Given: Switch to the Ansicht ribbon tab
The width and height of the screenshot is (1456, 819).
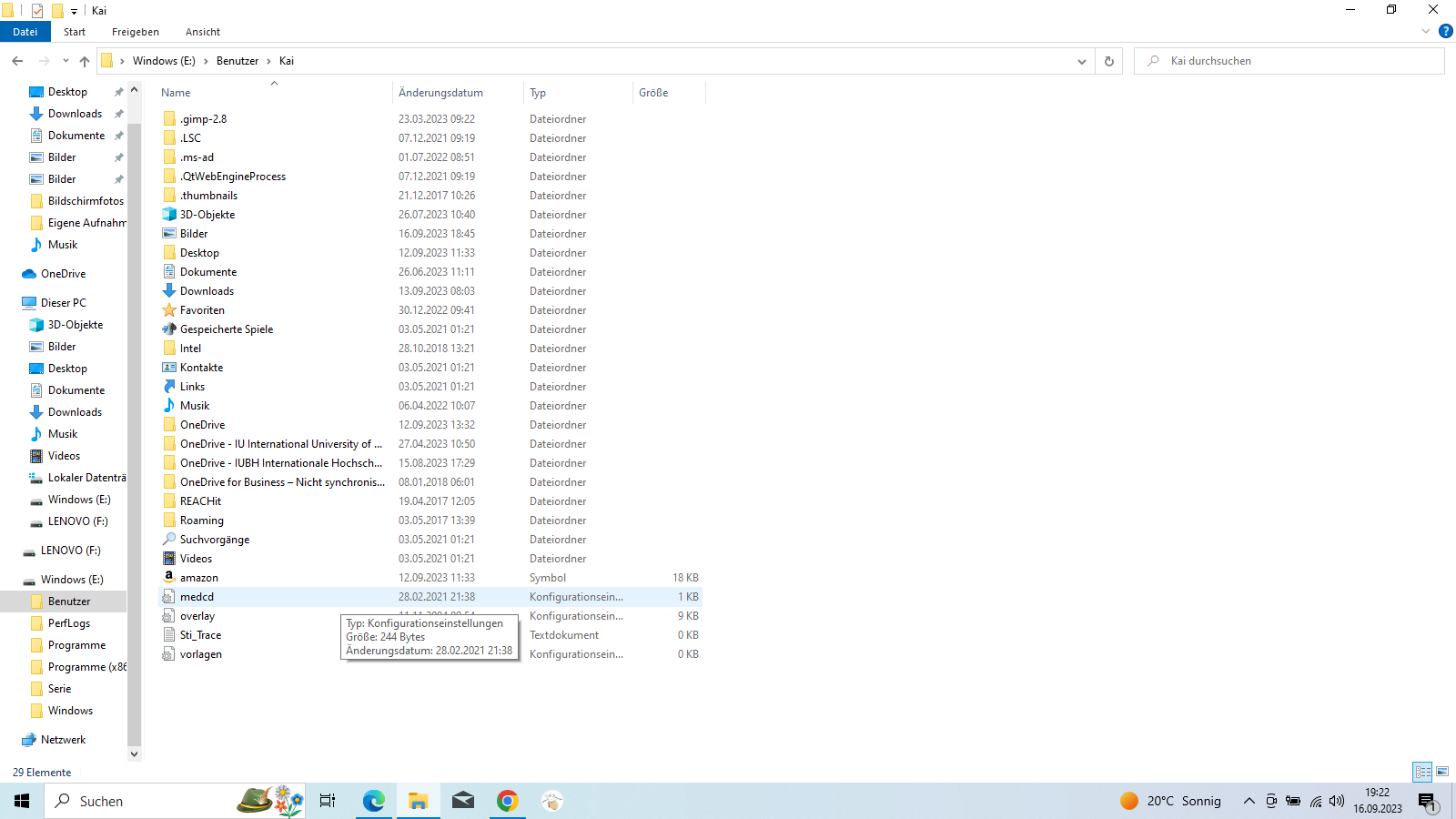Looking at the screenshot, I should (x=203, y=32).
